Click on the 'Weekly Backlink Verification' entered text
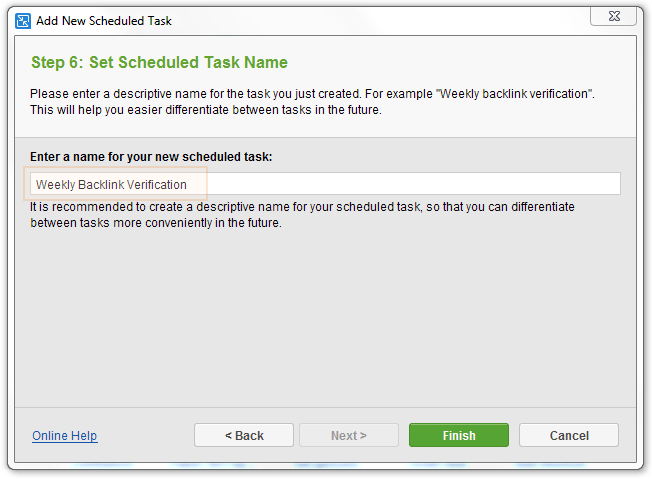The height and width of the screenshot is (479, 652). pyautogui.click(x=111, y=185)
